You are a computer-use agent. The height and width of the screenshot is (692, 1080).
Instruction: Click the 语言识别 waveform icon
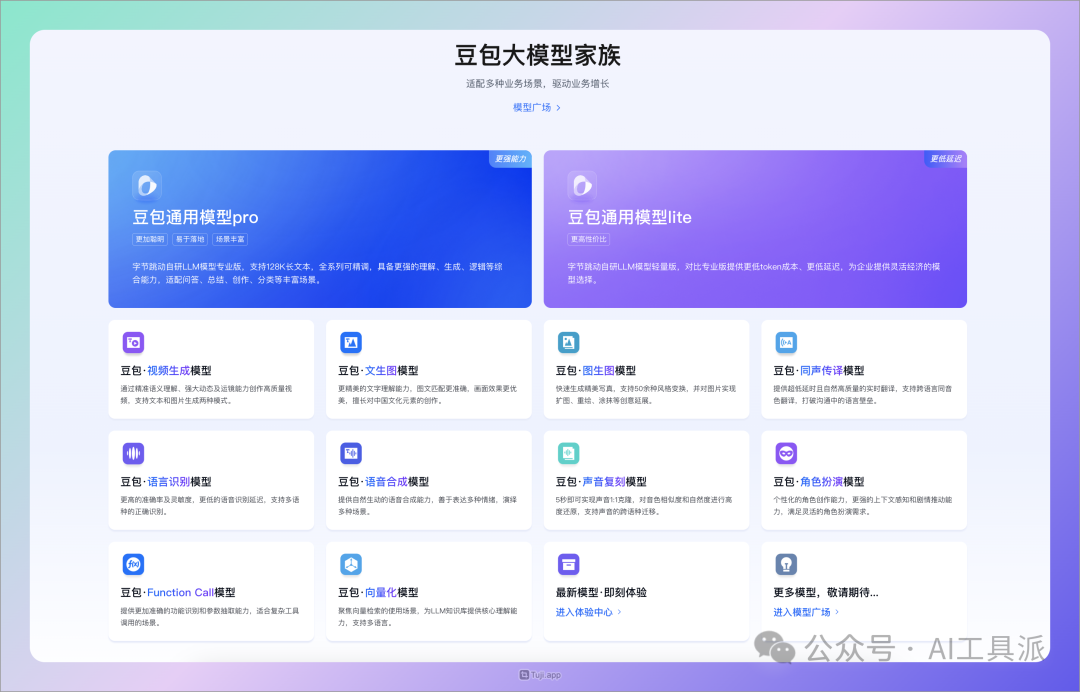(133, 453)
